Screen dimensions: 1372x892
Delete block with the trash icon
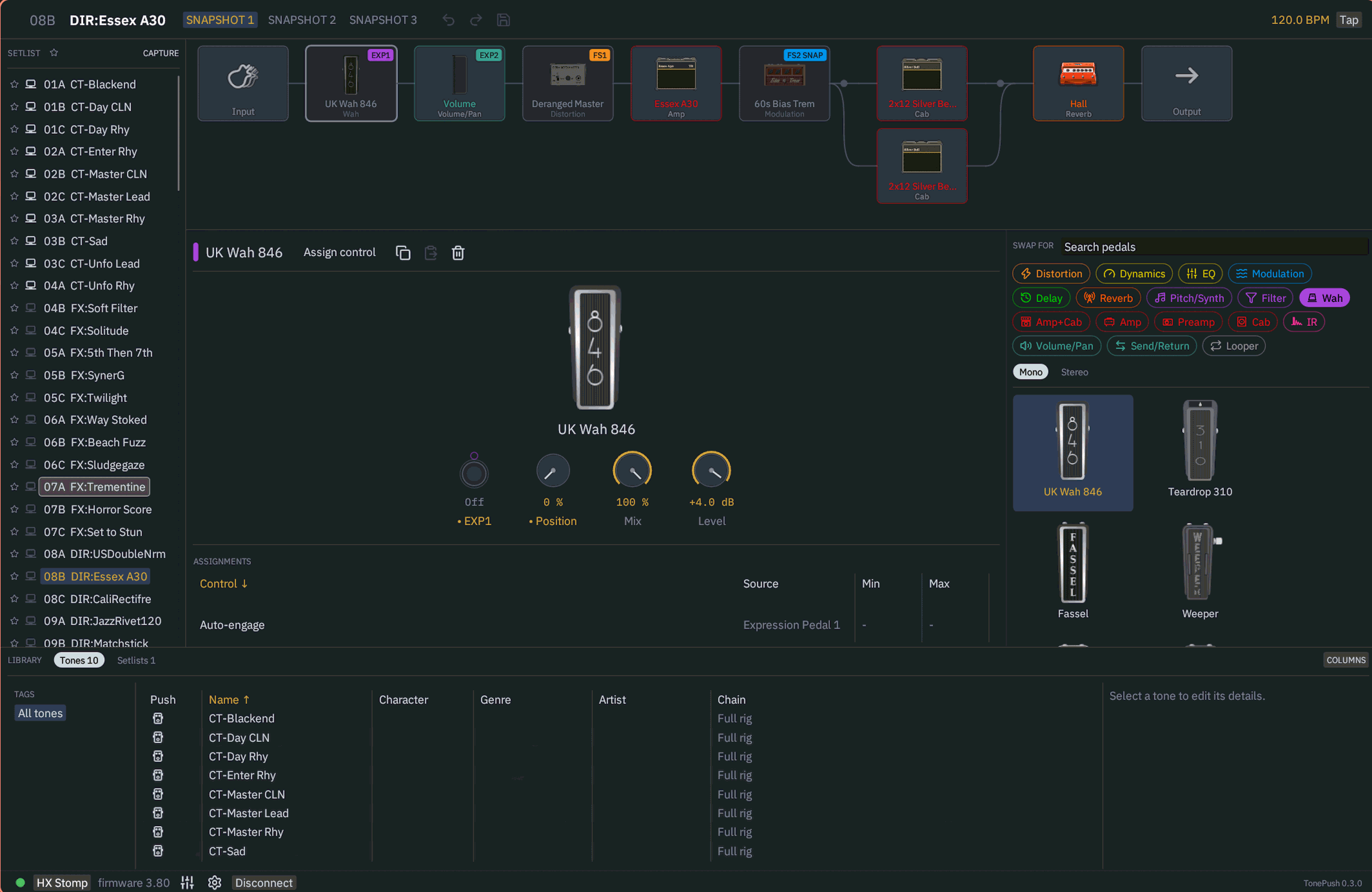458,253
